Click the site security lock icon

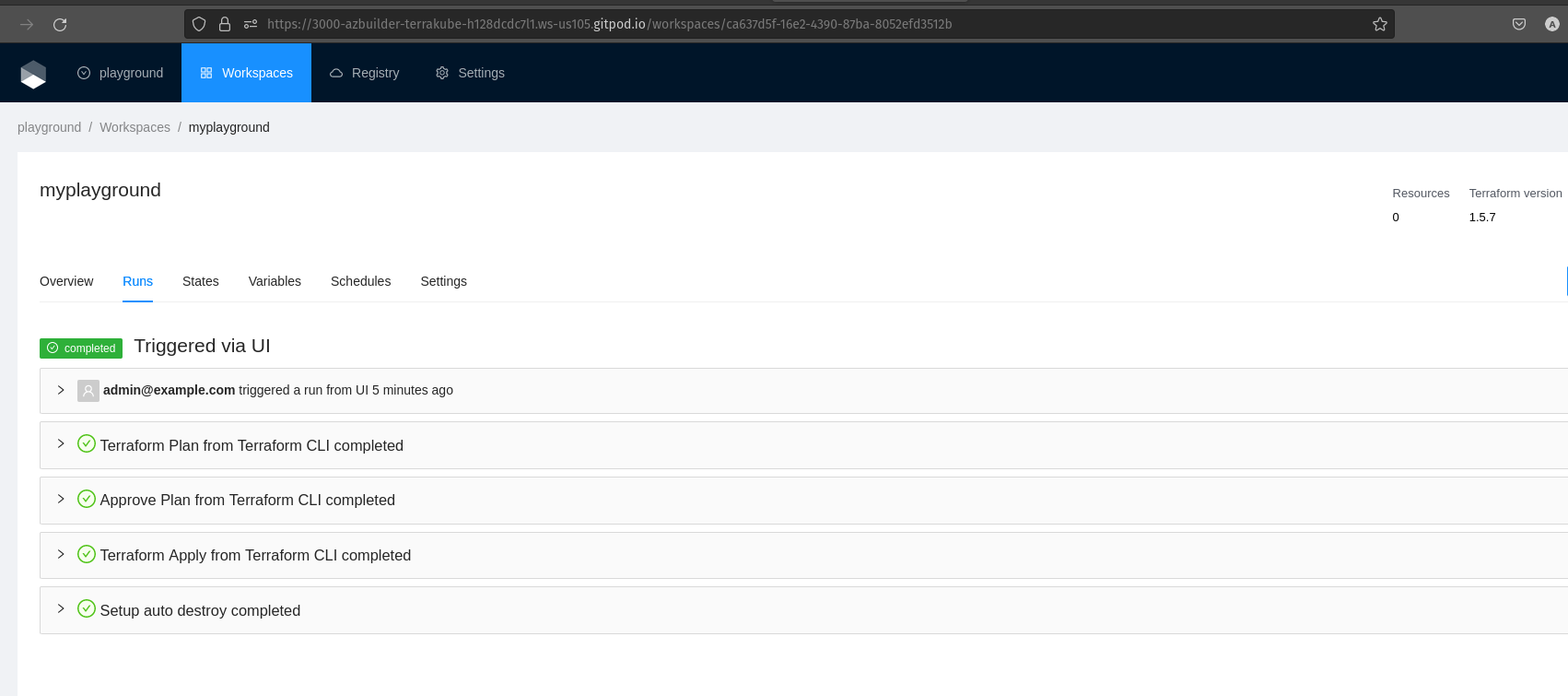click(224, 25)
